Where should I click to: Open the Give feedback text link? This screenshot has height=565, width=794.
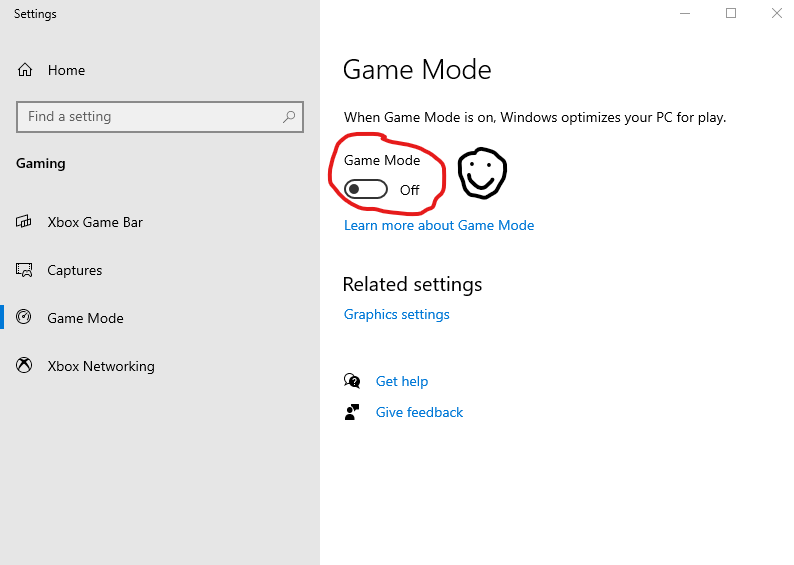click(x=420, y=412)
